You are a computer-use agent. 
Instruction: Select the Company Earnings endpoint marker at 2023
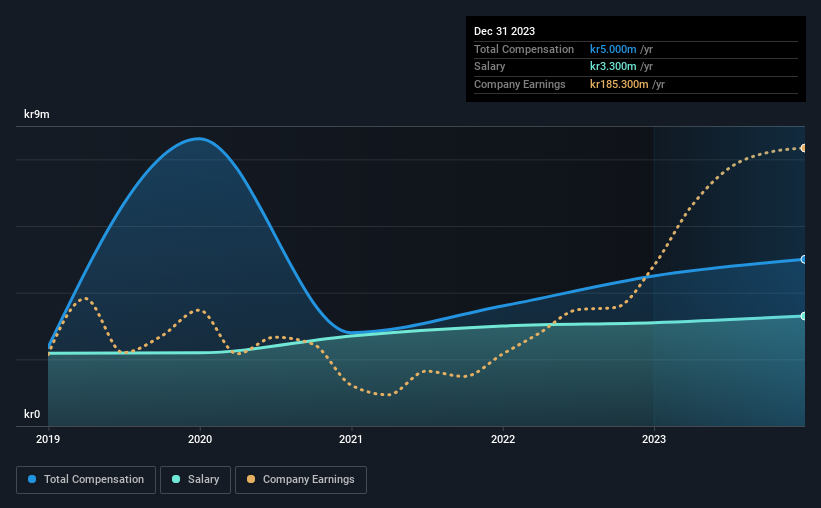tap(803, 148)
